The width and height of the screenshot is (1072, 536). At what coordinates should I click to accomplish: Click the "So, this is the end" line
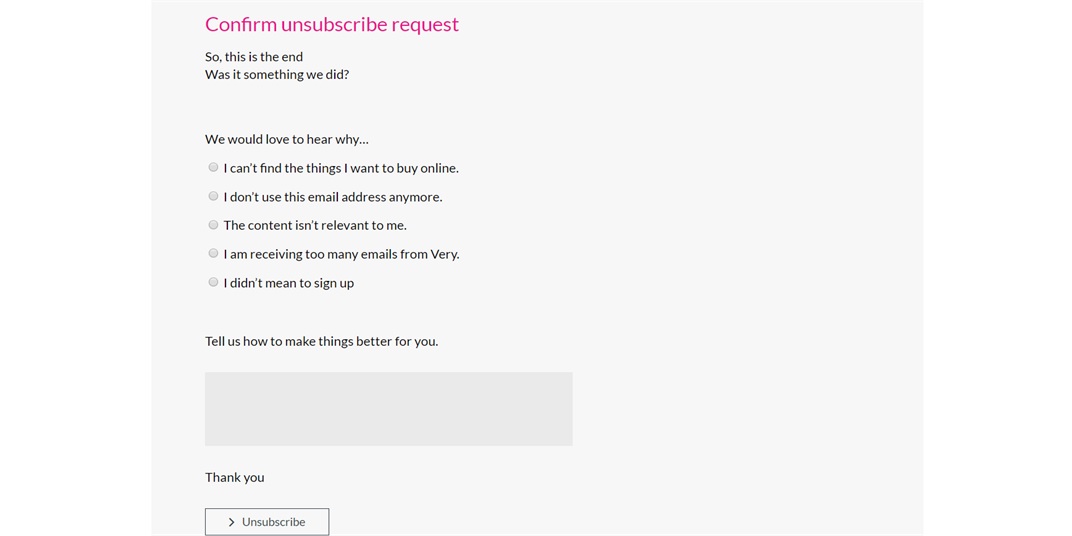254,57
